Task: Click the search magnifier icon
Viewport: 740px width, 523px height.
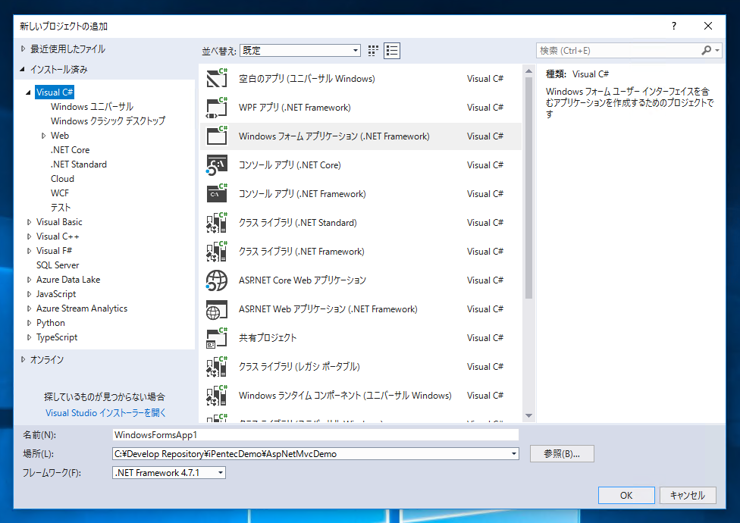Action: click(x=706, y=50)
